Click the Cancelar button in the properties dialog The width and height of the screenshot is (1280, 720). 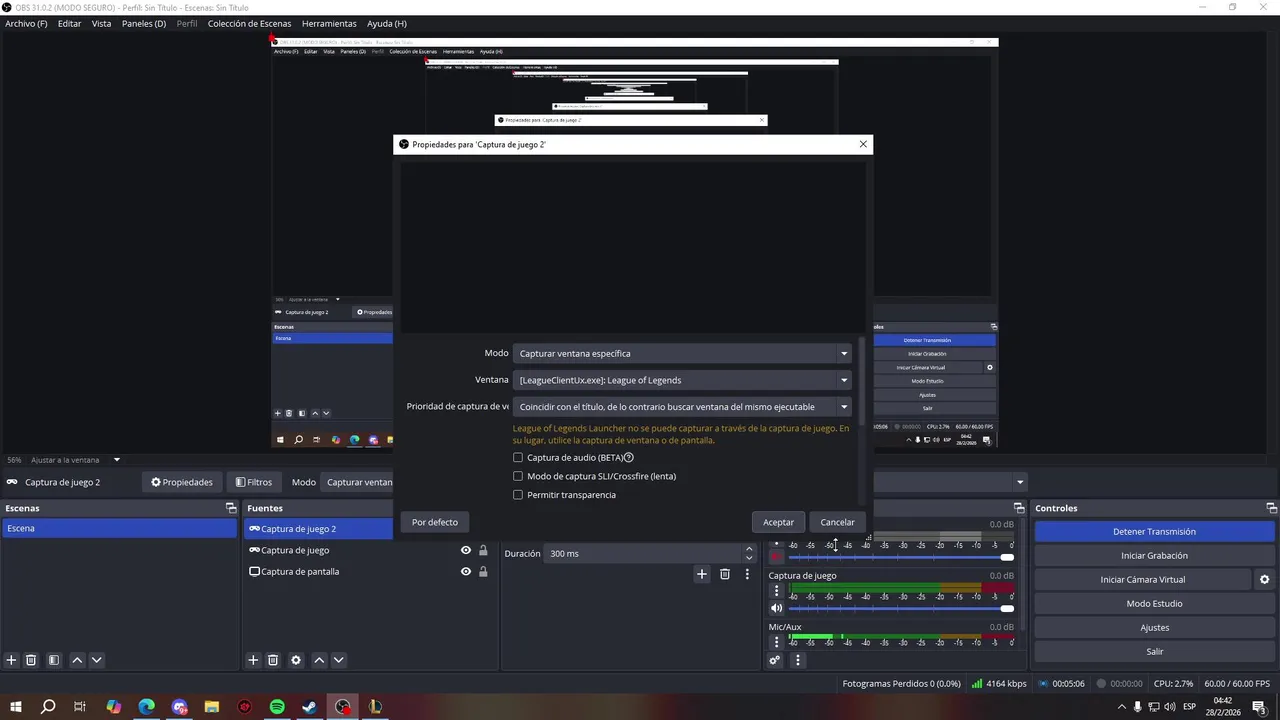click(x=837, y=522)
